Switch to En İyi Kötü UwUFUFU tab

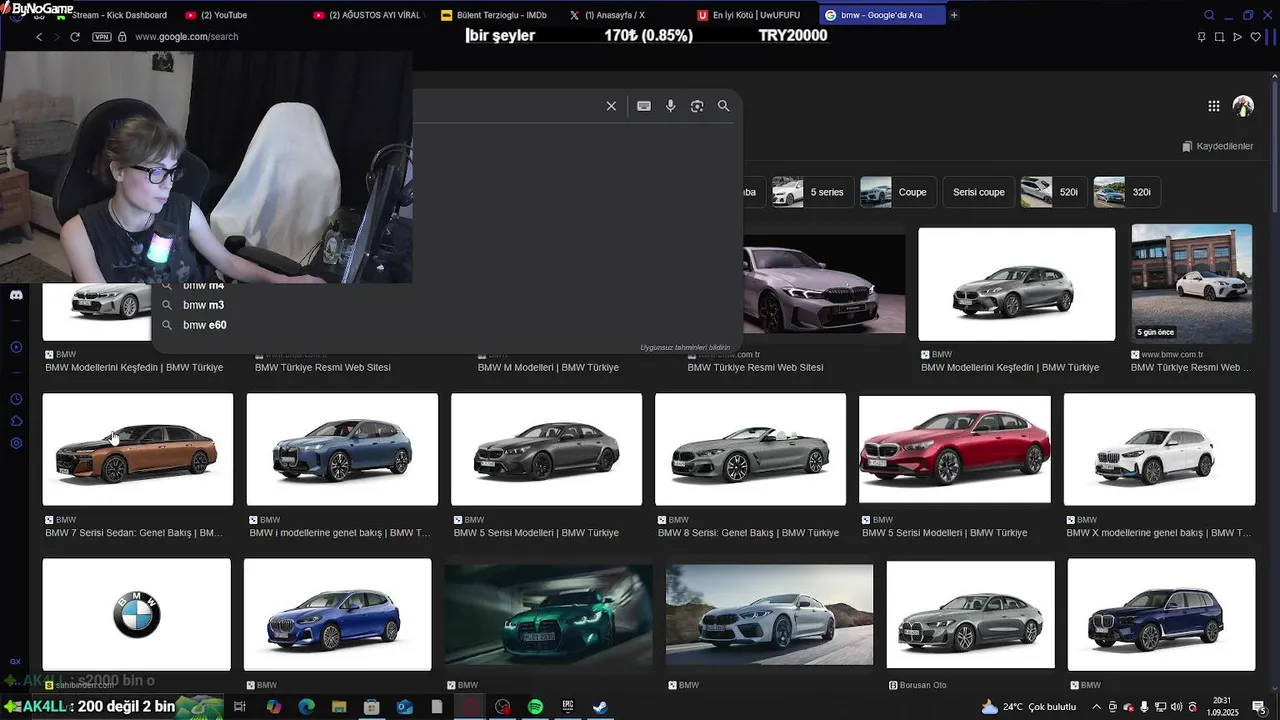pyautogui.click(x=752, y=15)
